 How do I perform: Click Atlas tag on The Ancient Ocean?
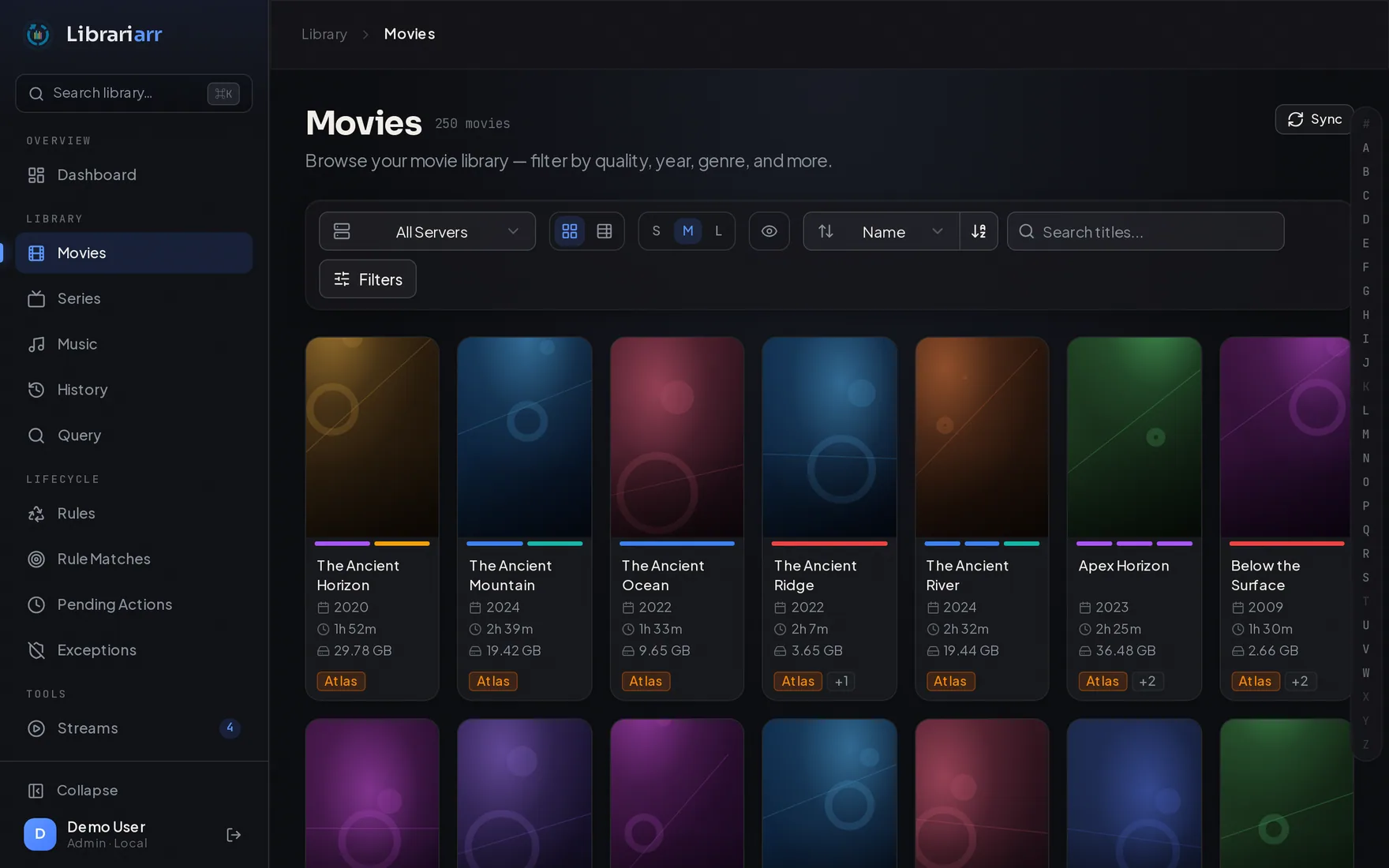tap(646, 681)
